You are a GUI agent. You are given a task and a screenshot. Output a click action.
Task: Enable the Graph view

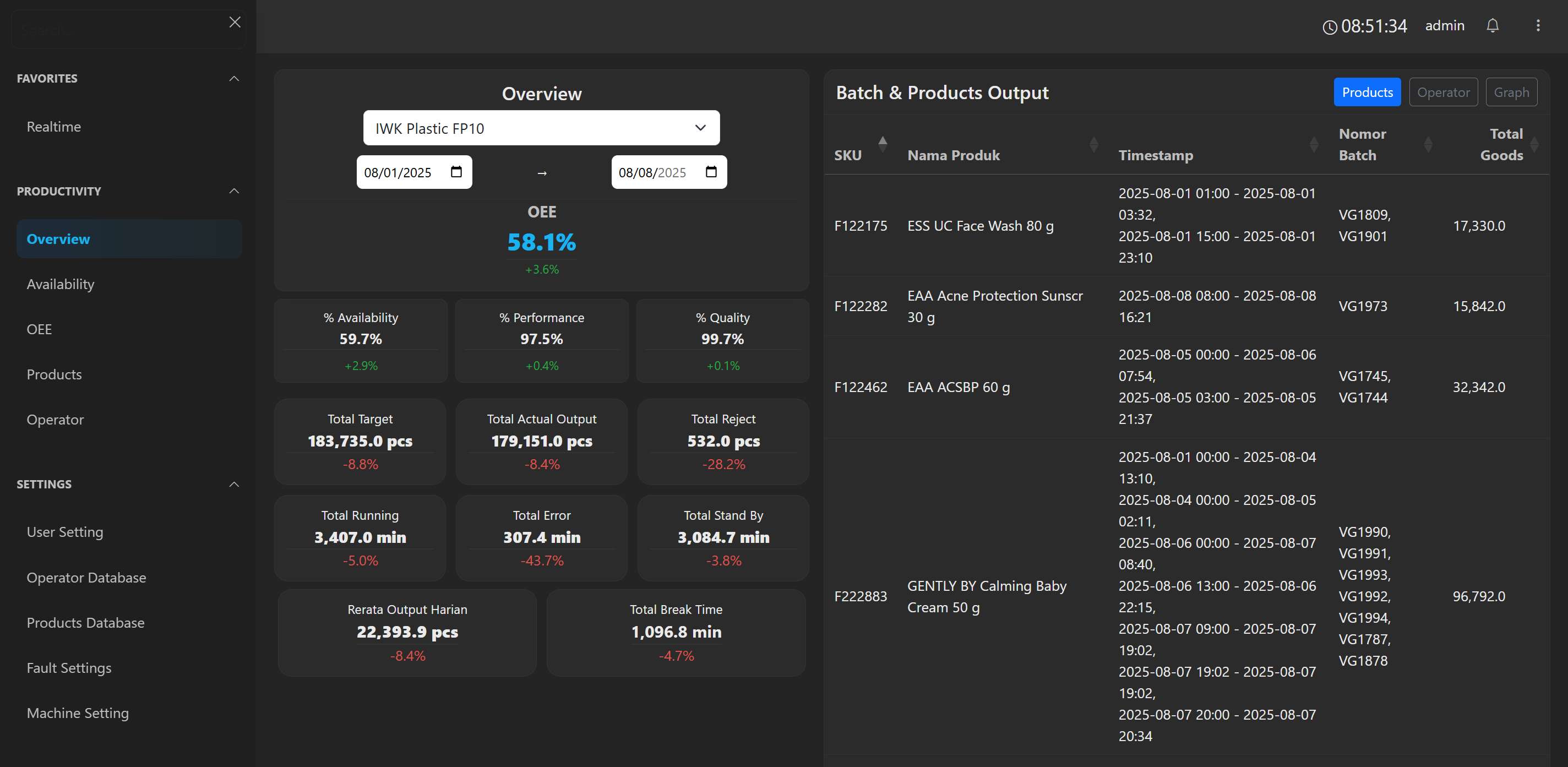pos(1512,92)
